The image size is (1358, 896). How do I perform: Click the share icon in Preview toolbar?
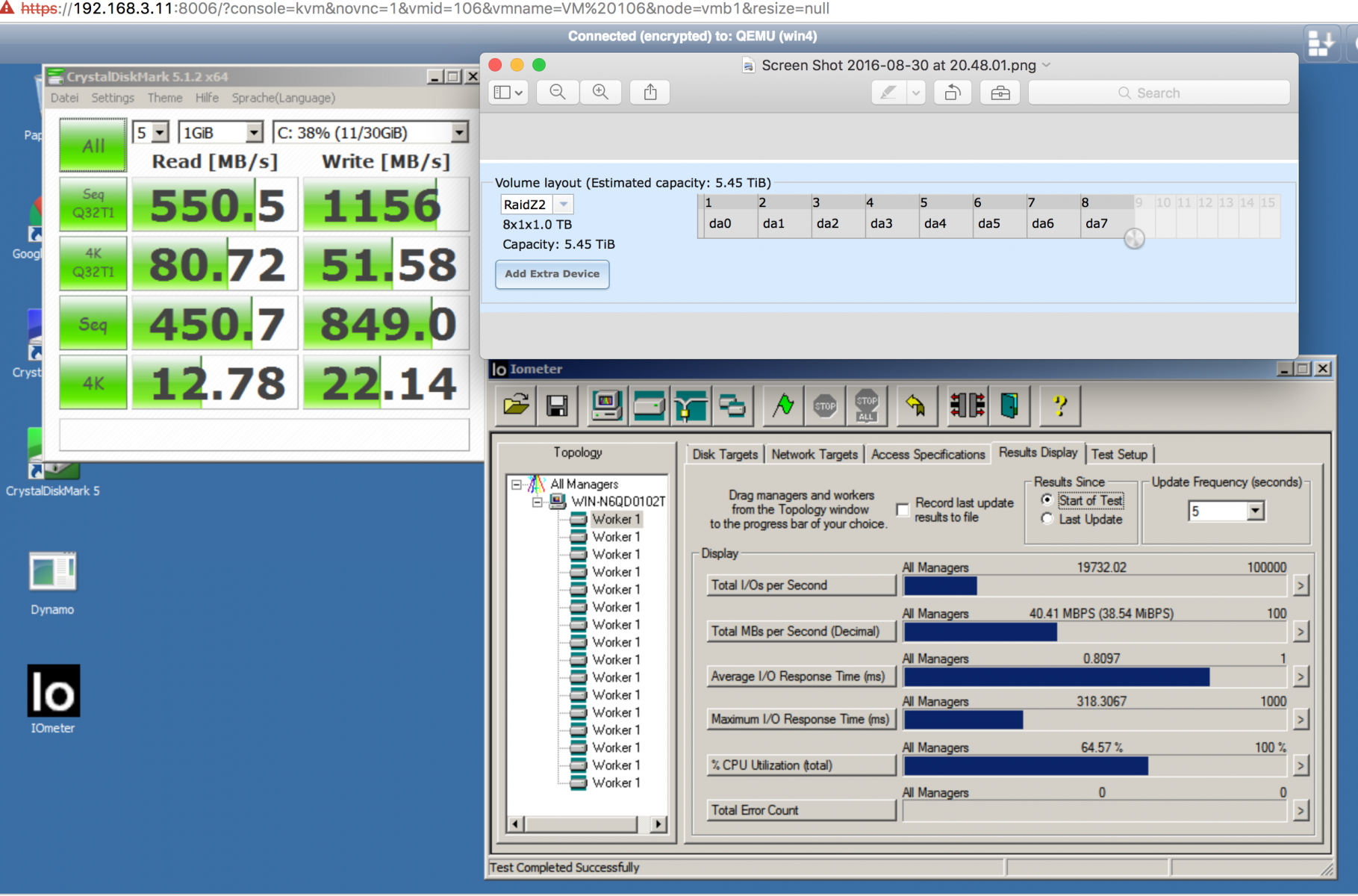pos(650,93)
